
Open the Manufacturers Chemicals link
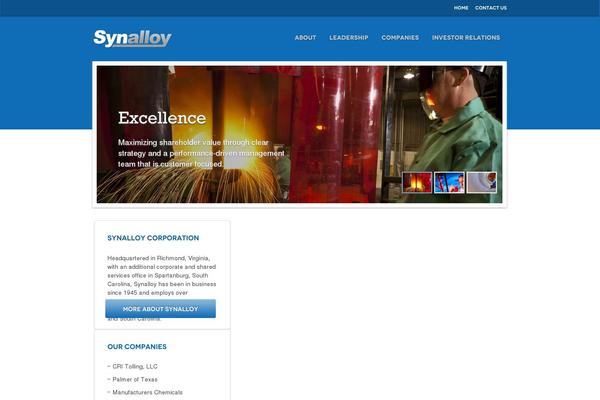147,392
